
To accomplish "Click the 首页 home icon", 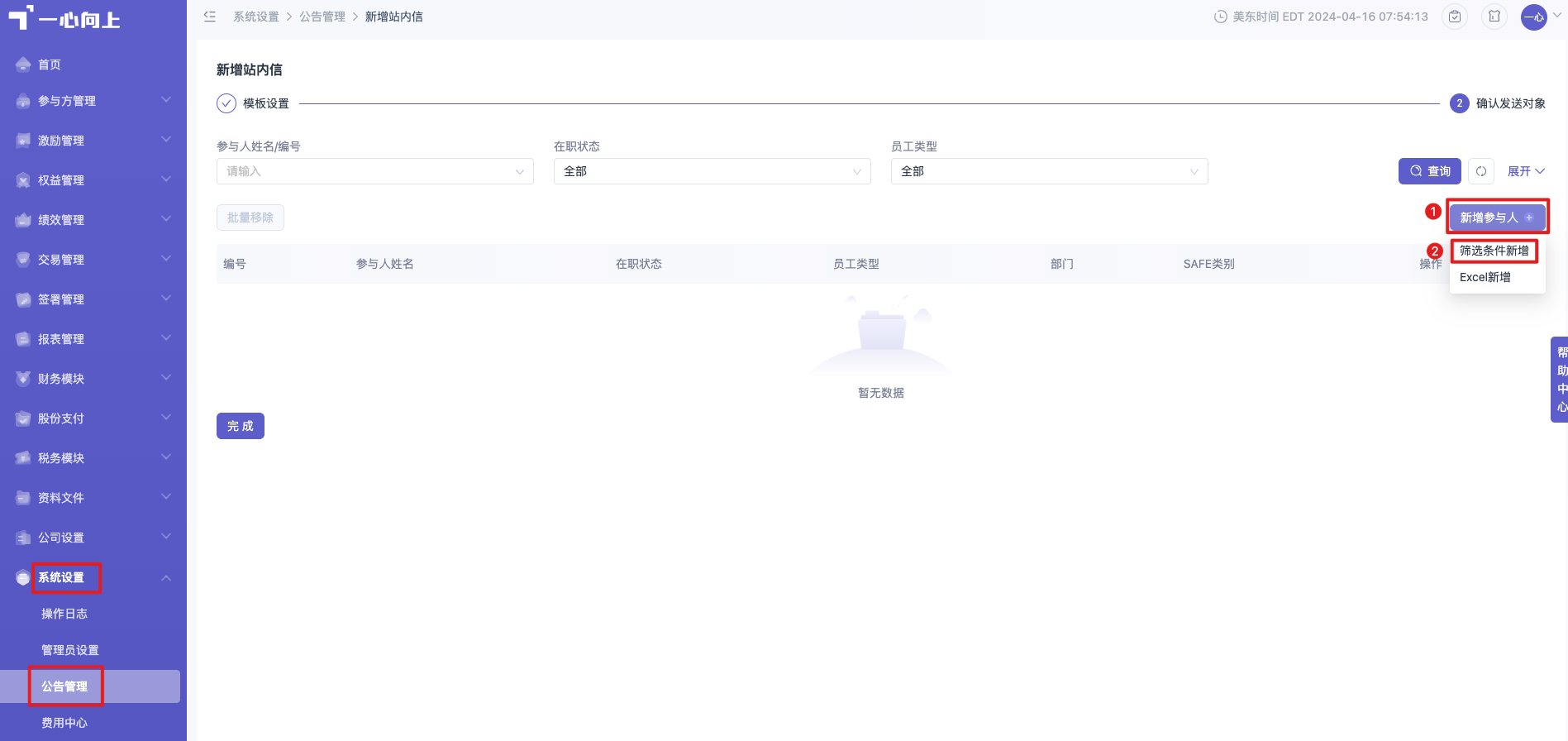I will (23, 65).
